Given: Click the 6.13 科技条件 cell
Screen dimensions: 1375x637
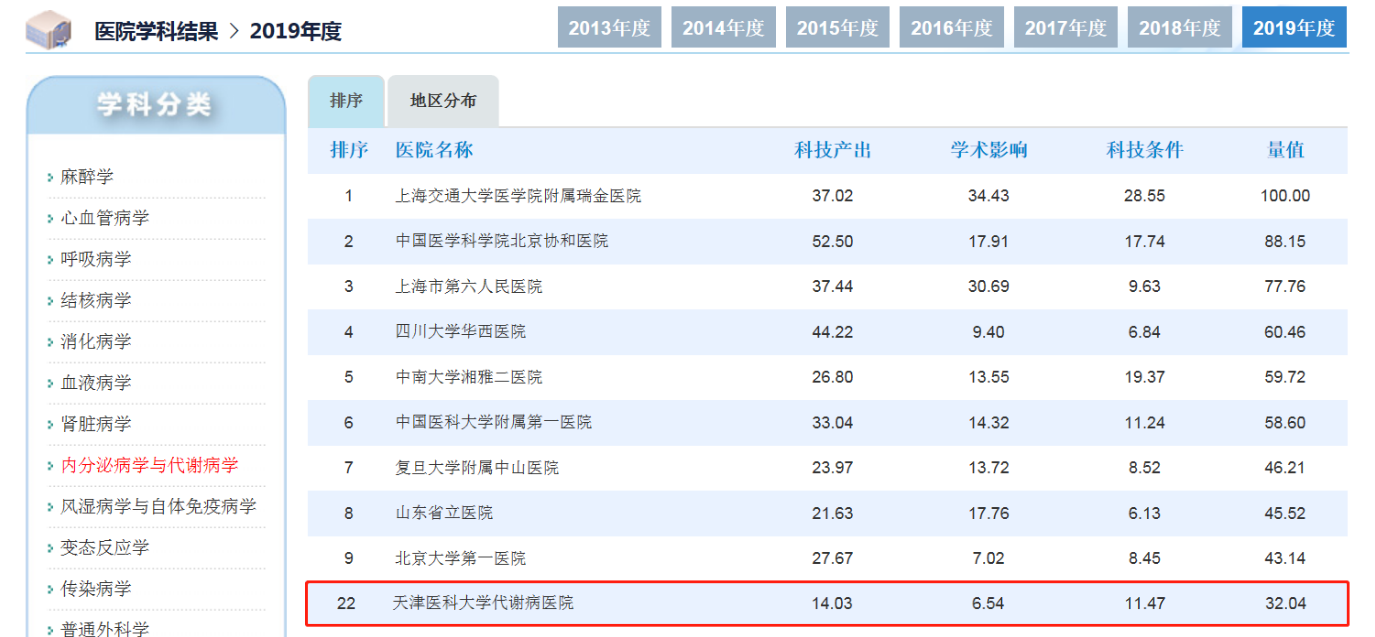Looking at the screenshot, I should (x=1144, y=513).
